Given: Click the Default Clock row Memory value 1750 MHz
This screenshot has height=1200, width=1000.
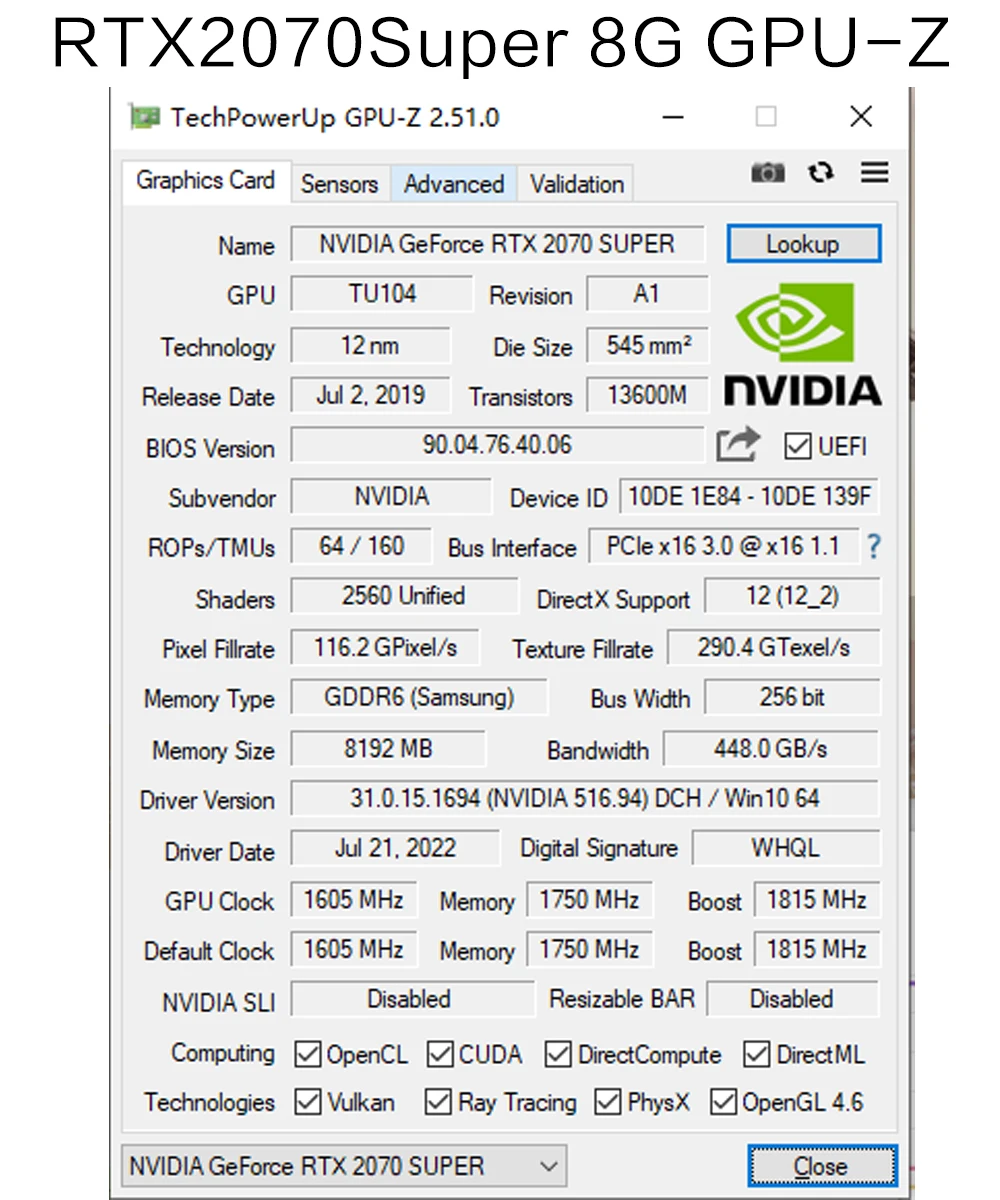Looking at the screenshot, I should 589,949.
